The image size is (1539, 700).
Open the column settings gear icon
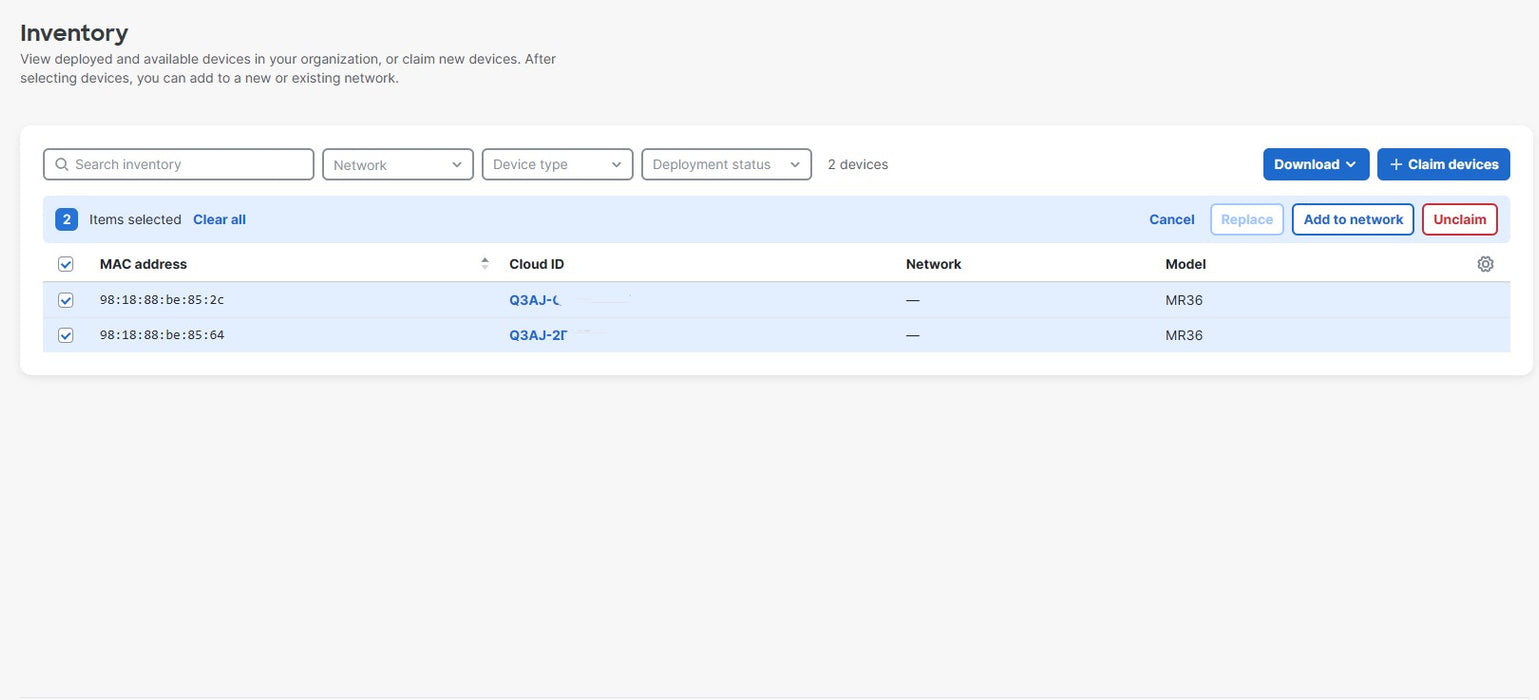(x=1485, y=264)
